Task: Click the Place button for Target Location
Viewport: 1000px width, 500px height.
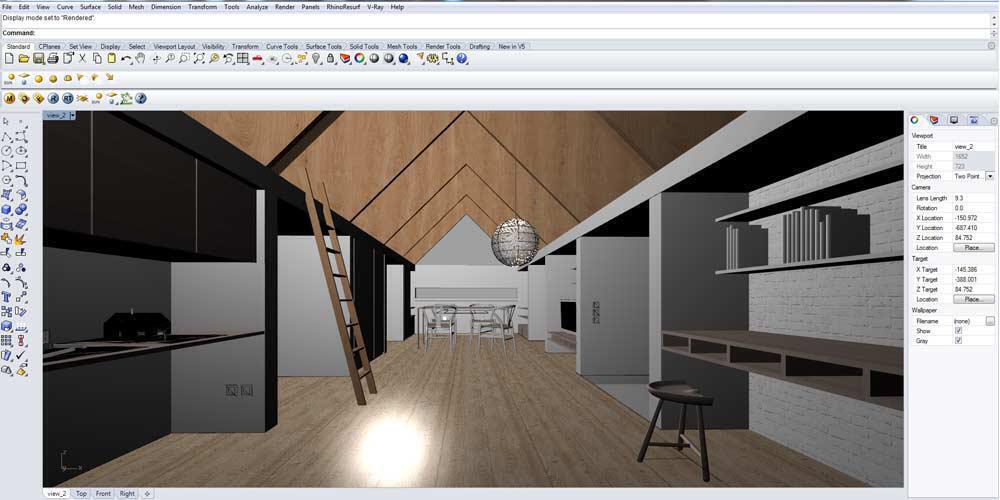Action: pos(973,299)
